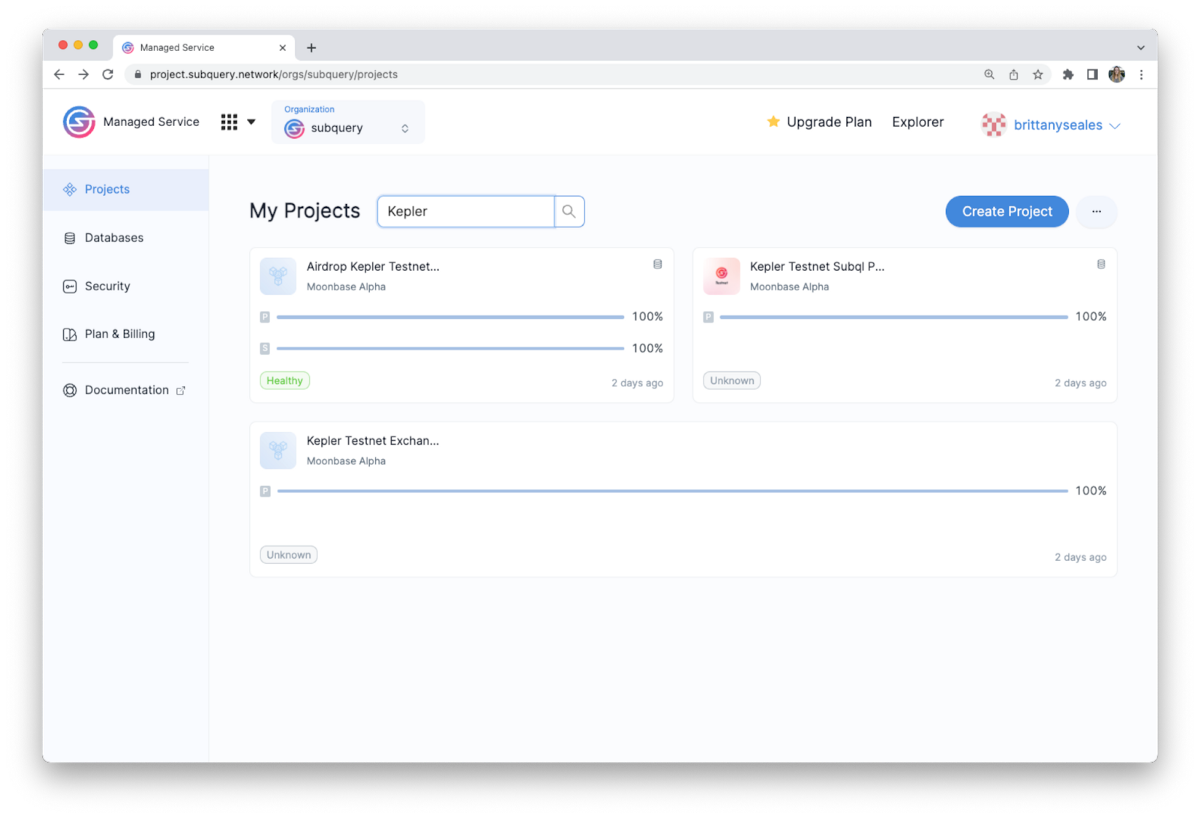Click P slot icon on Kepler Exchange card
Image resolution: width=1200 pixels, height=818 pixels.
[x=265, y=491]
